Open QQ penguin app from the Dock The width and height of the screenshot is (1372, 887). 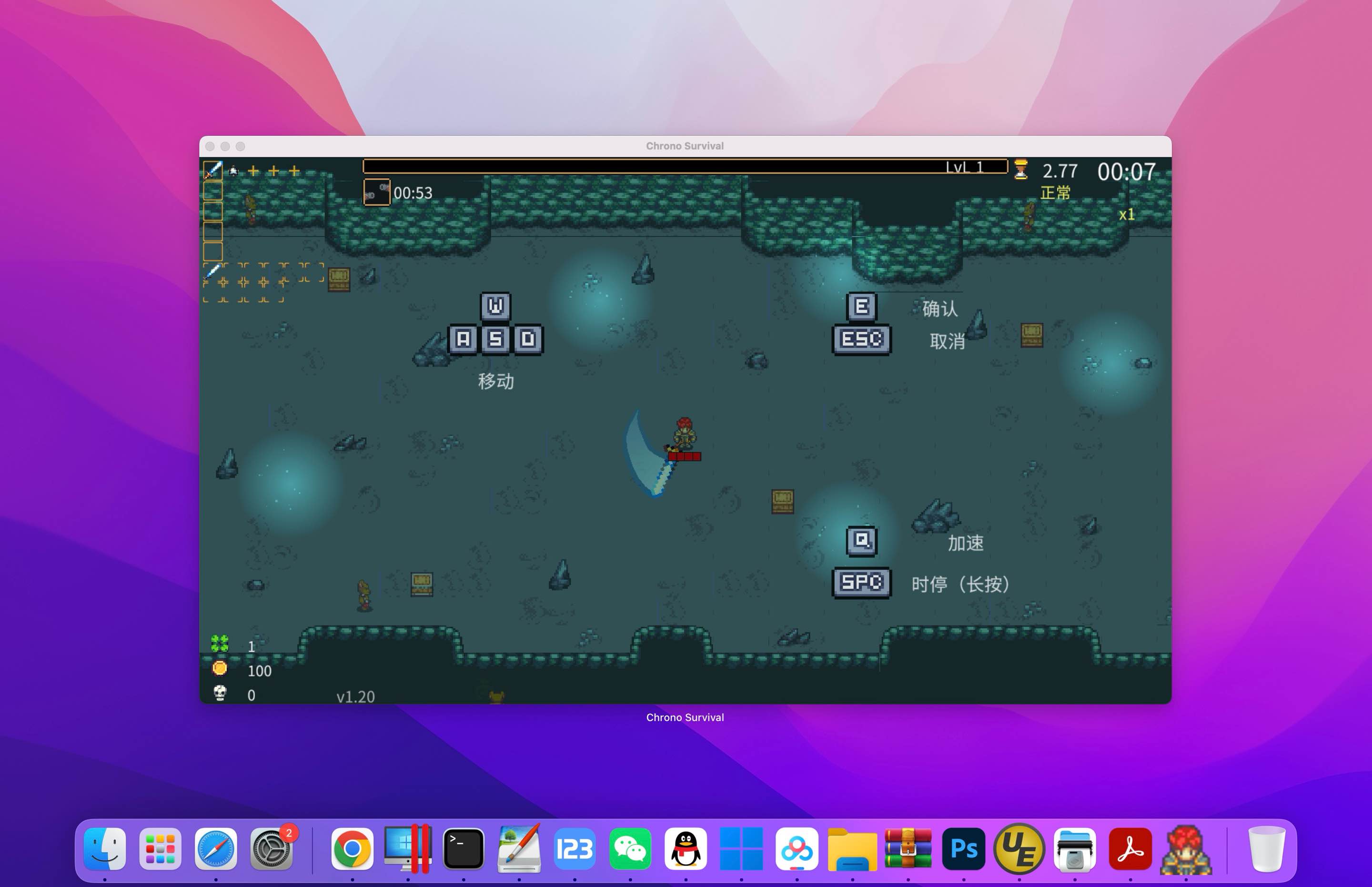[x=686, y=849]
